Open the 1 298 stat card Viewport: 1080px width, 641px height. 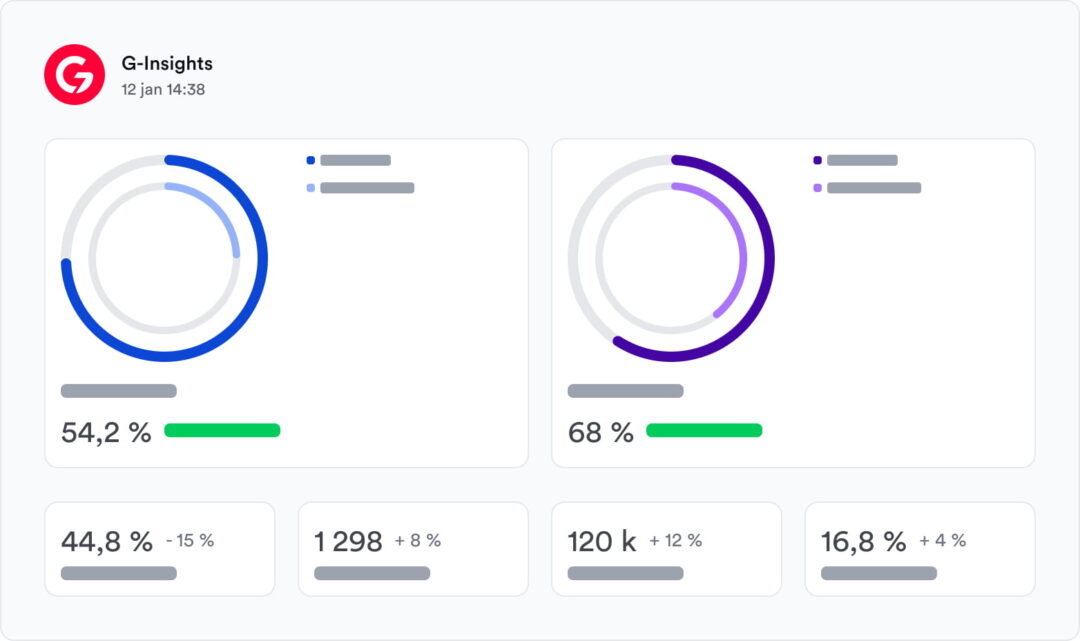(x=413, y=549)
